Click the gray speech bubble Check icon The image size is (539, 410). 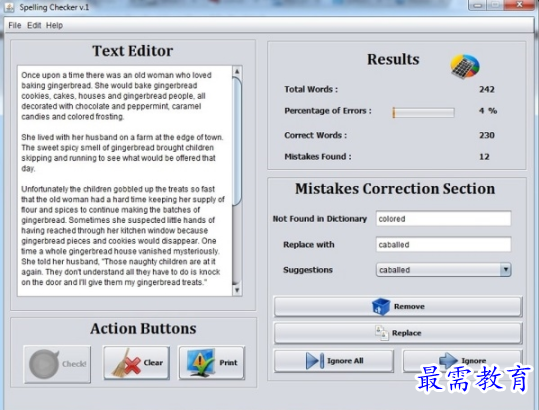[x=44, y=364]
